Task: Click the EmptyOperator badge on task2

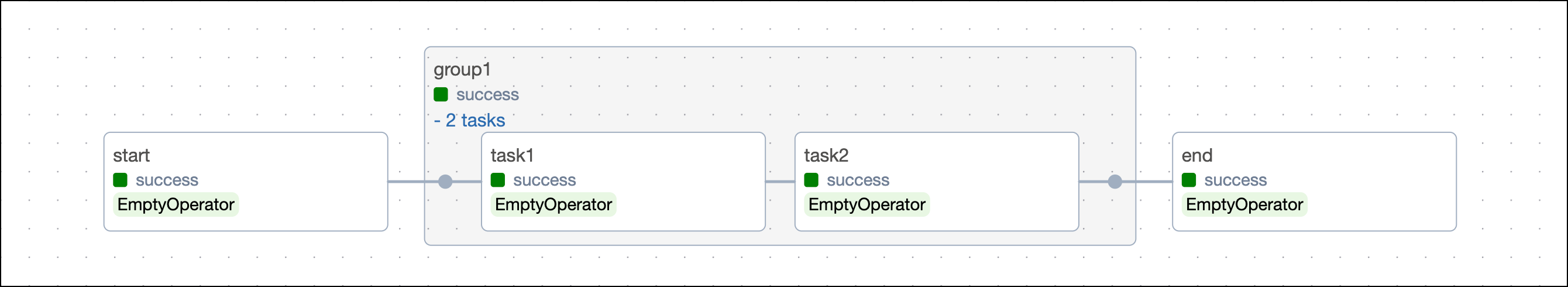Action: tap(866, 205)
